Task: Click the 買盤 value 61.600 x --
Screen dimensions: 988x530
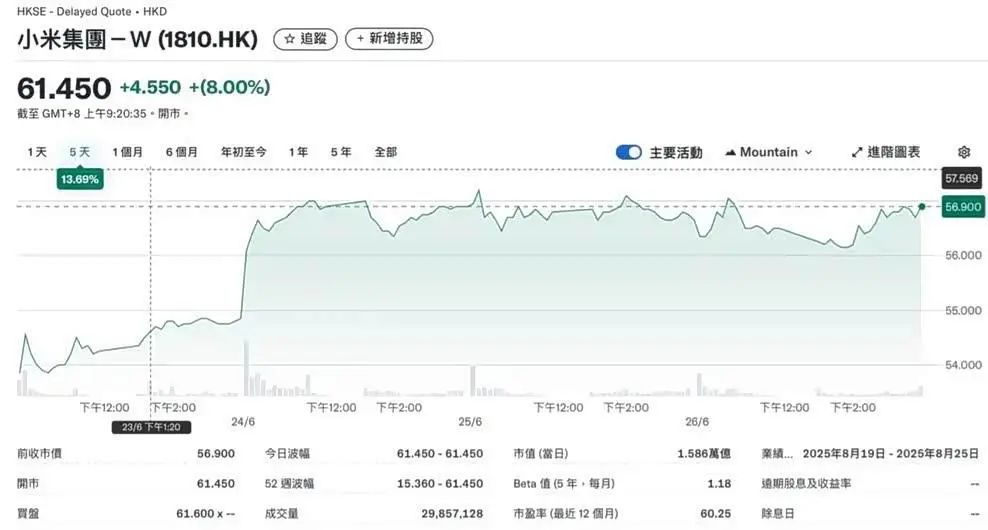Action: click(205, 514)
